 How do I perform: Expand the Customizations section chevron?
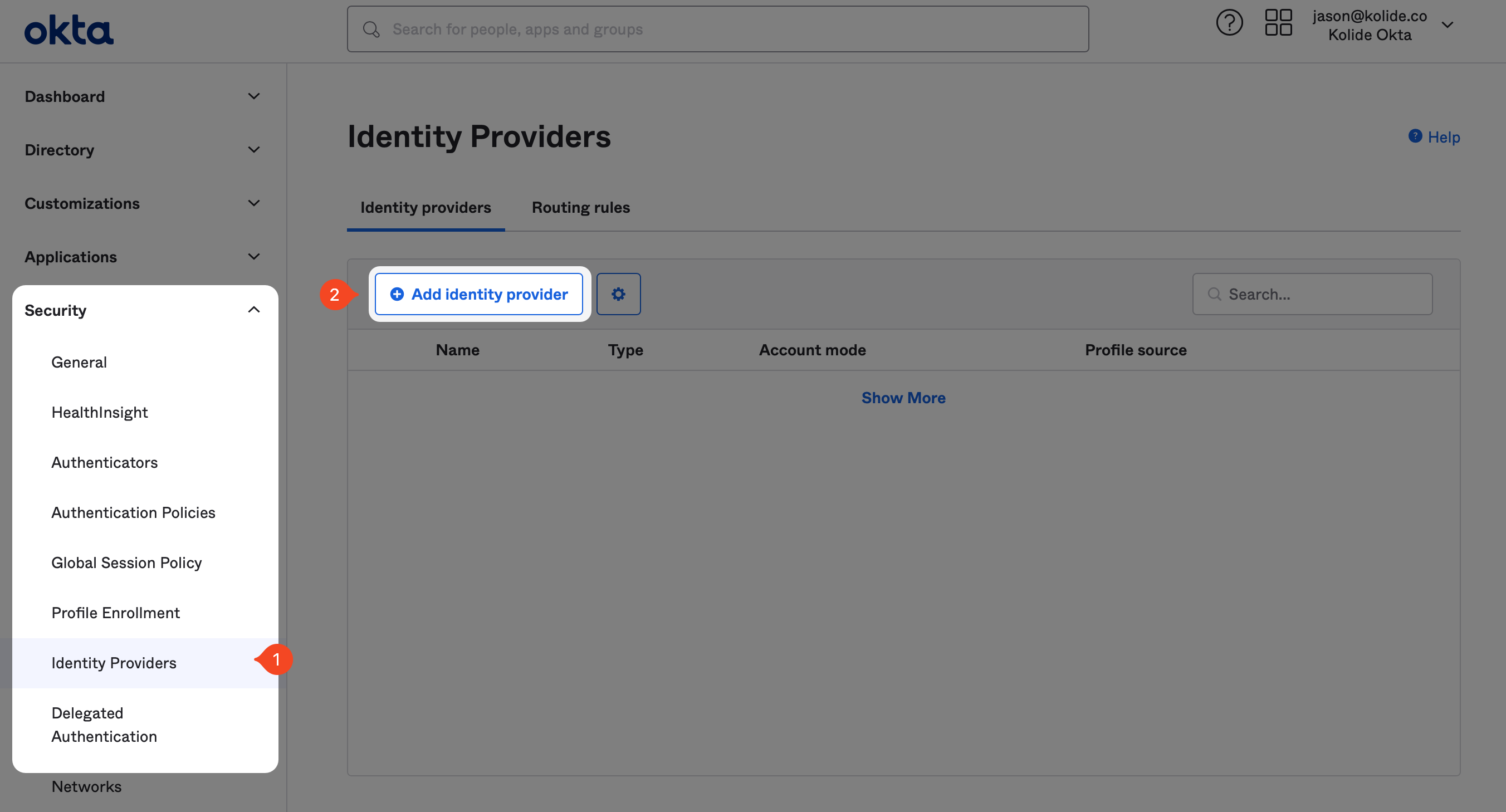coord(254,203)
